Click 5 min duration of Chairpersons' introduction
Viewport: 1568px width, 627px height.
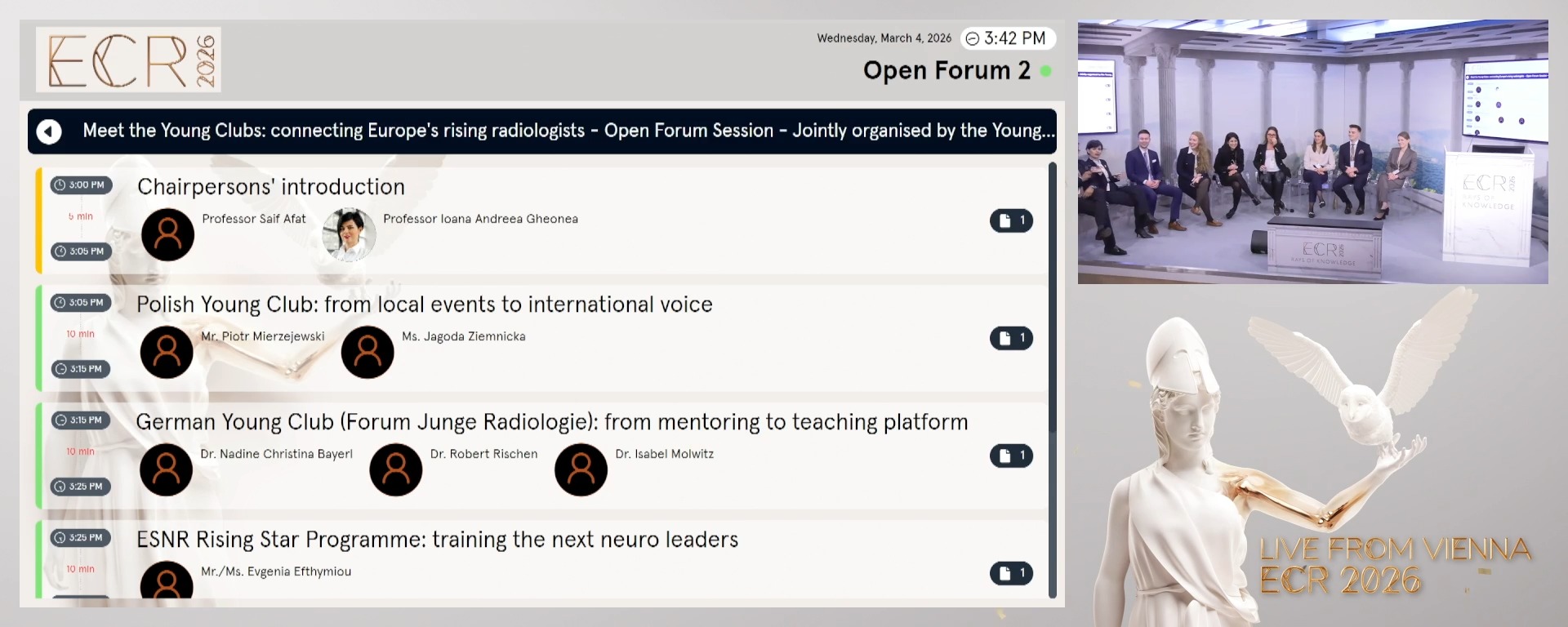pos(81,216)
